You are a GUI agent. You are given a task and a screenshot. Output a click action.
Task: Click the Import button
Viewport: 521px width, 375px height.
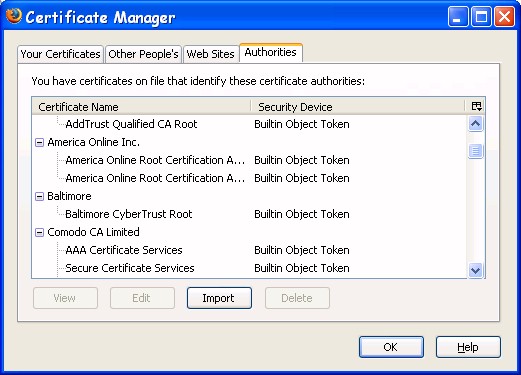(219, 298)
